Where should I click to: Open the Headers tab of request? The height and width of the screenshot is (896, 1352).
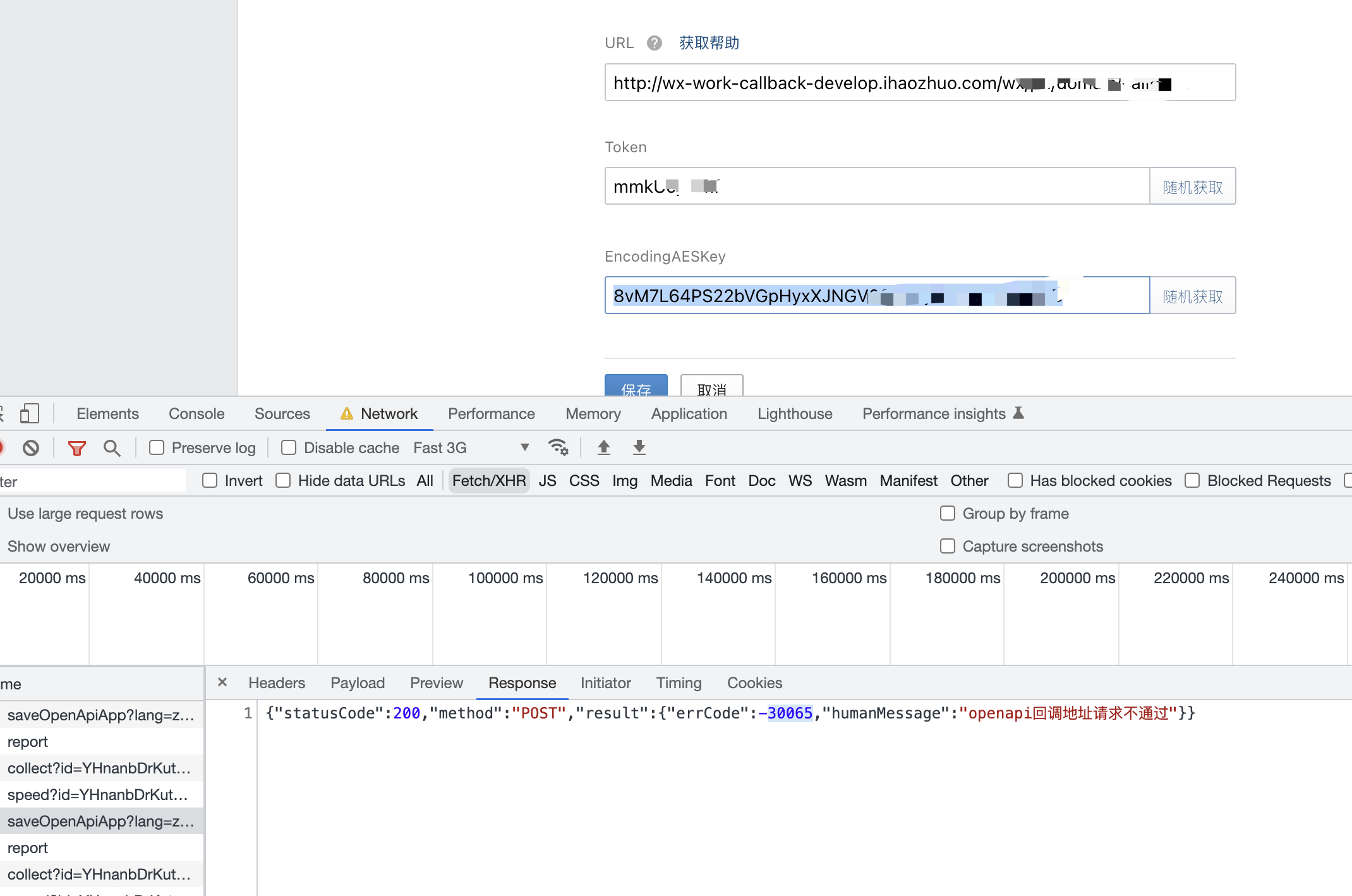(277, 683)
